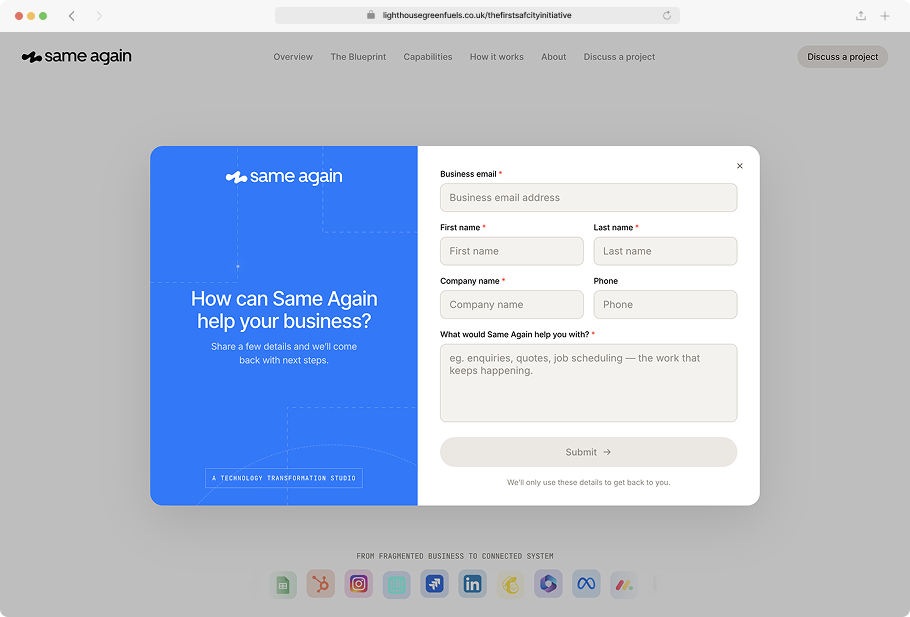Click the Meta integration icon
This screenshot has width=910, height=617.
586,584
